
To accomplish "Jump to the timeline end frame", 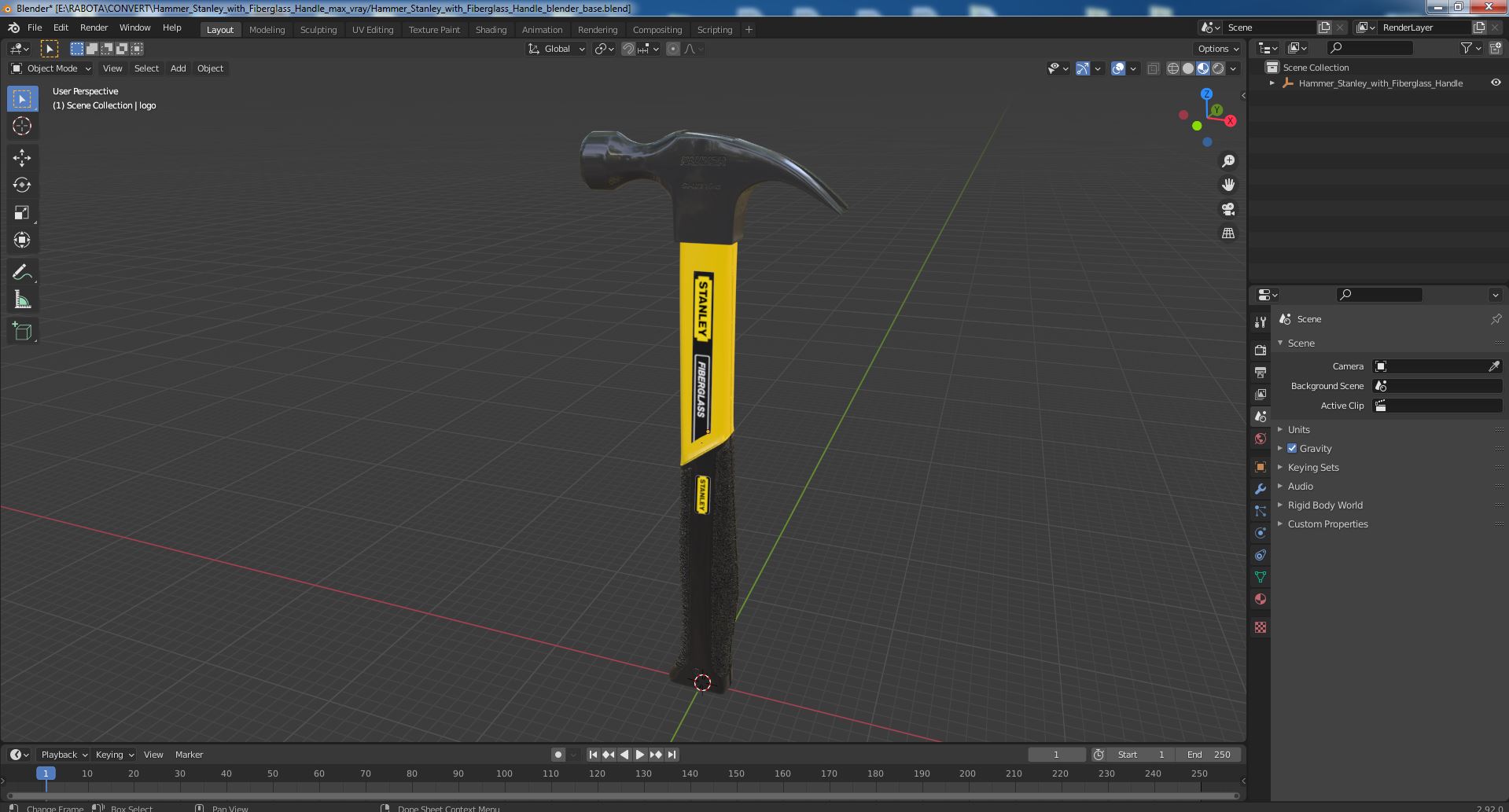I will click(672, 755).
